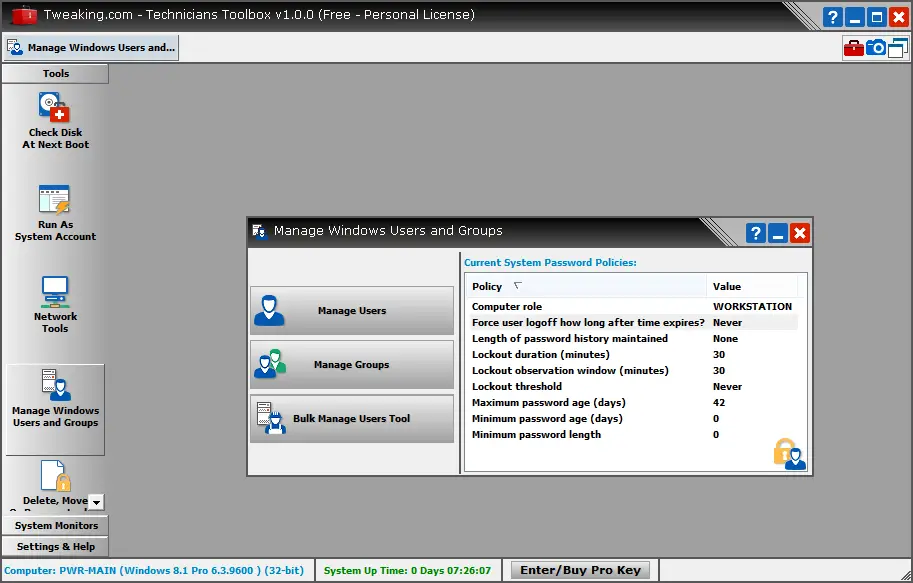This screenshot has width=913, height=583.
Task: Click Enter/Buy Pro Key button
Action: click(581, 570)
